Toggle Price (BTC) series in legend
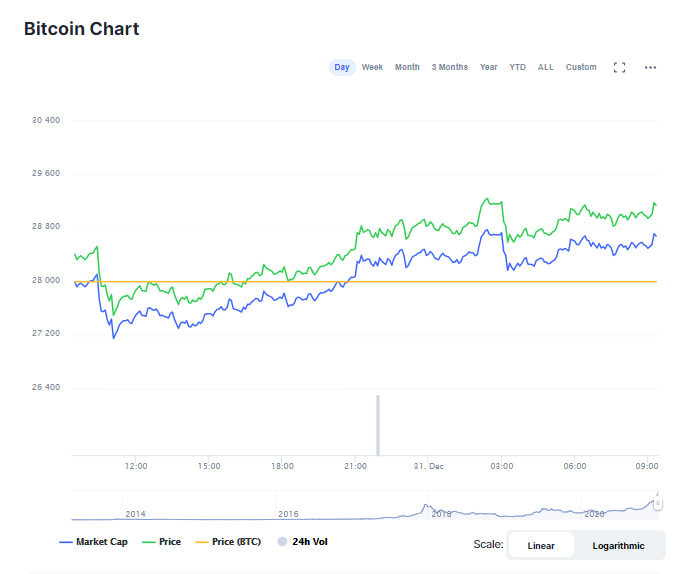Screen dimensions: 685x574 click(x=229, y=542)
